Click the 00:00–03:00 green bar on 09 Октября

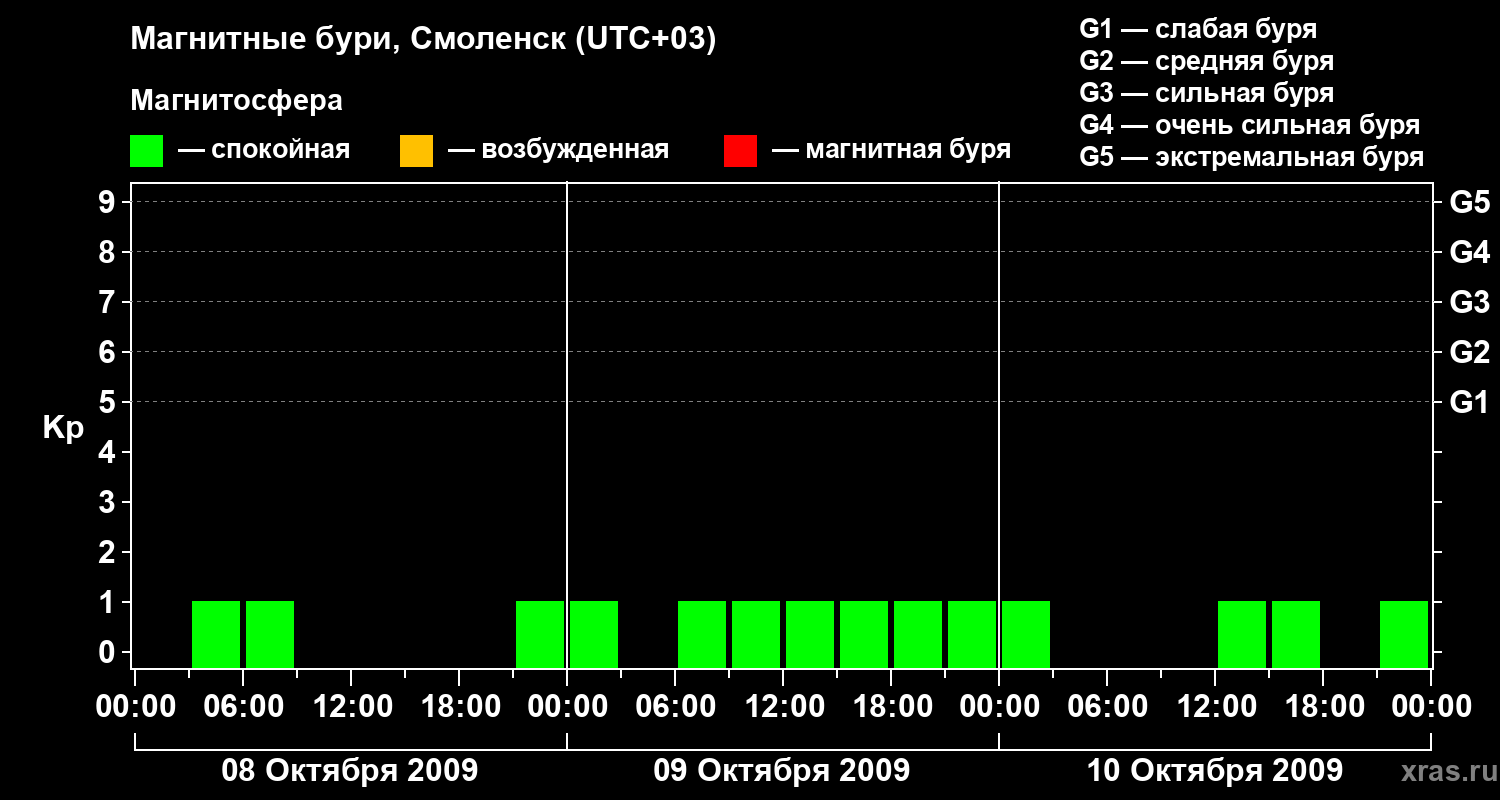594,634
